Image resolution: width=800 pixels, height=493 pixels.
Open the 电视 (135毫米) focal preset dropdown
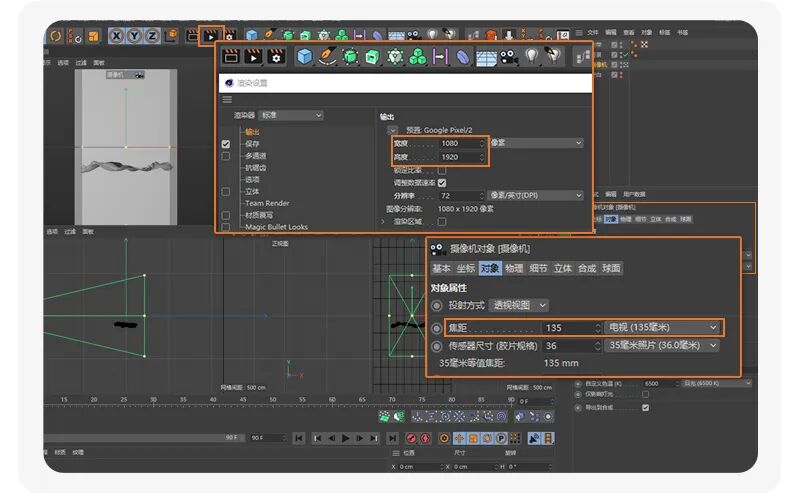[662, 327]
